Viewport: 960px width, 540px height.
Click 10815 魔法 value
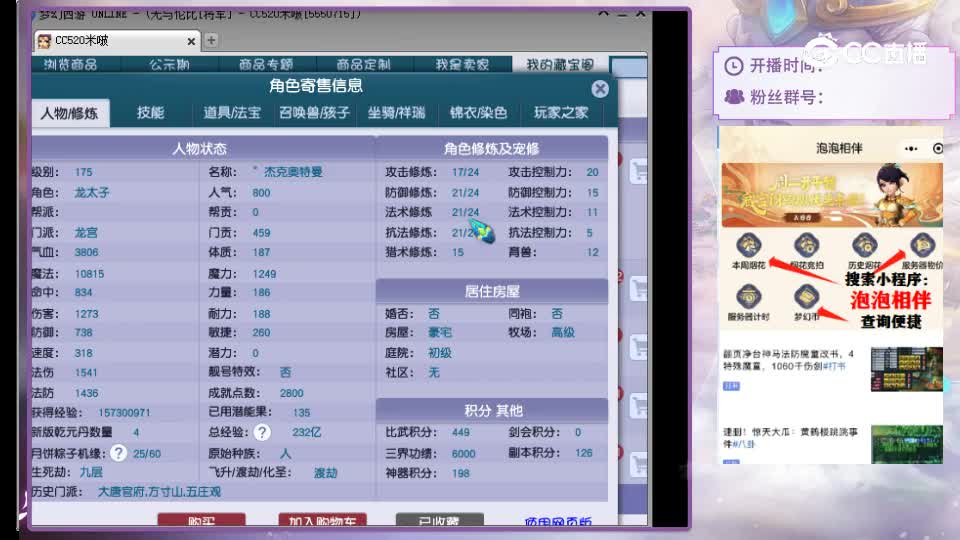coord(89,274)
